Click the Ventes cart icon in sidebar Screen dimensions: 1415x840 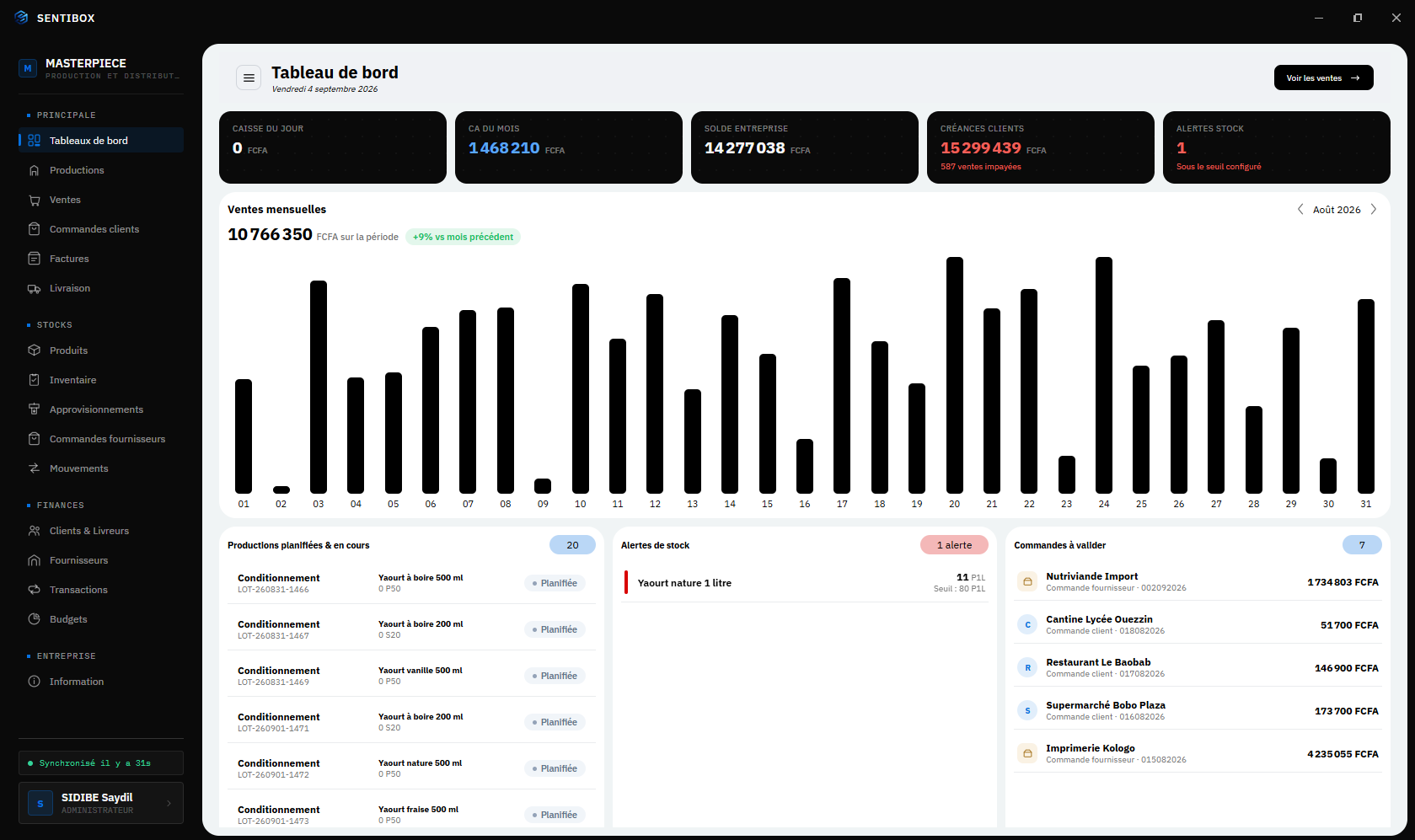click(35, 200)
